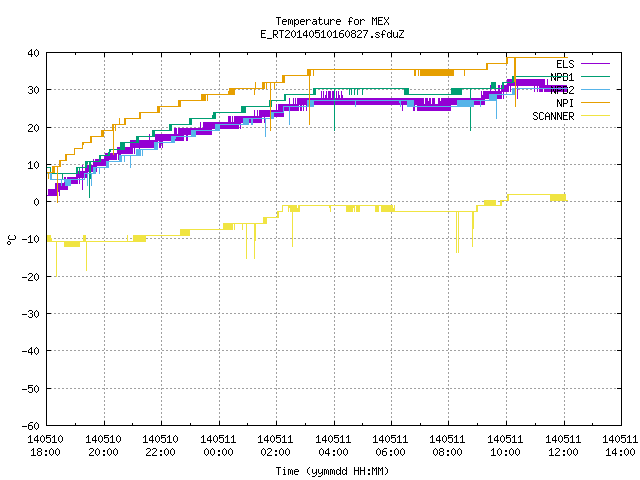Click the x-axis tick time 06:00
Screen dimensions: 640x480
click(391, 452)
